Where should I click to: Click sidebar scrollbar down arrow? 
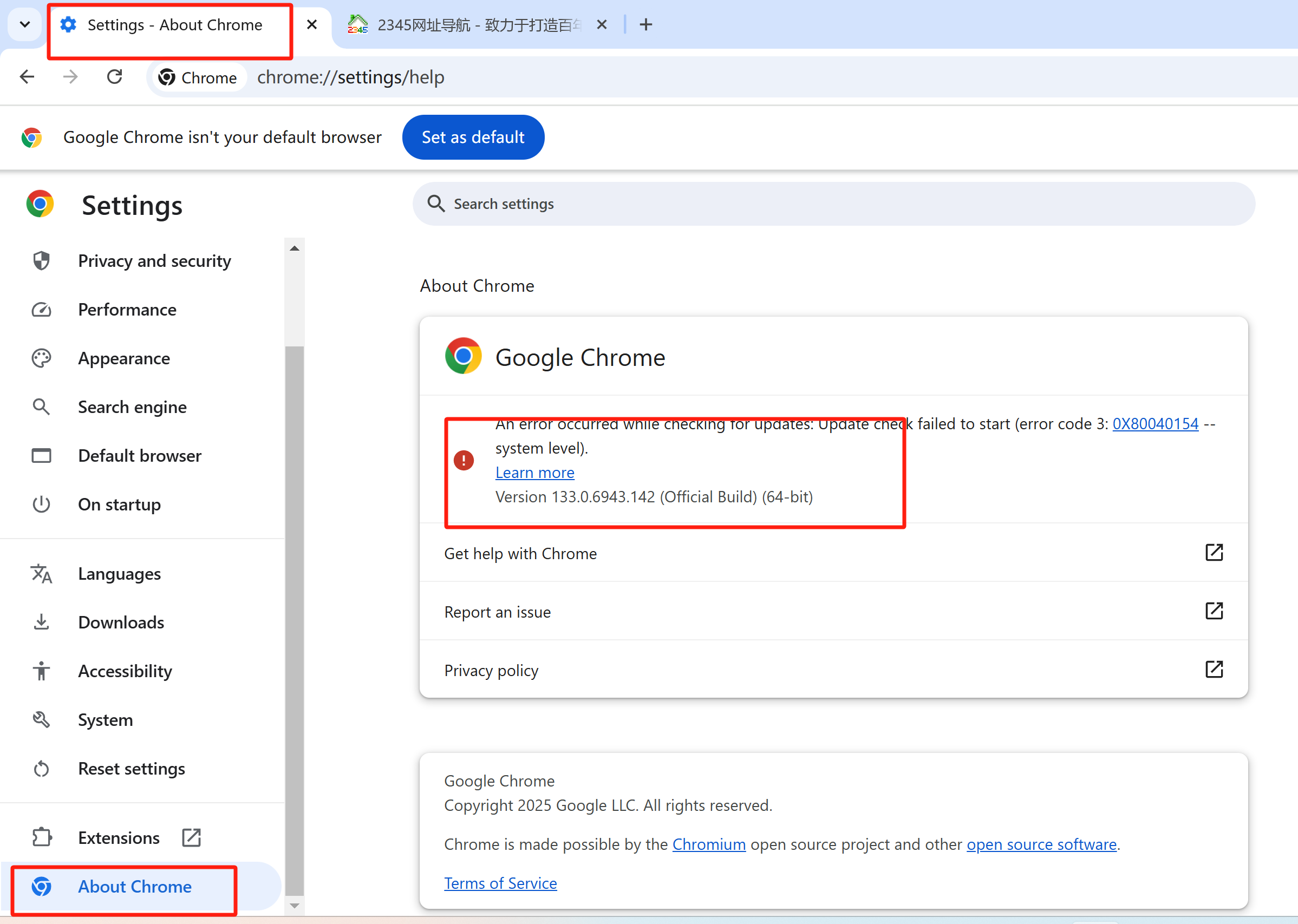[294, 906]
